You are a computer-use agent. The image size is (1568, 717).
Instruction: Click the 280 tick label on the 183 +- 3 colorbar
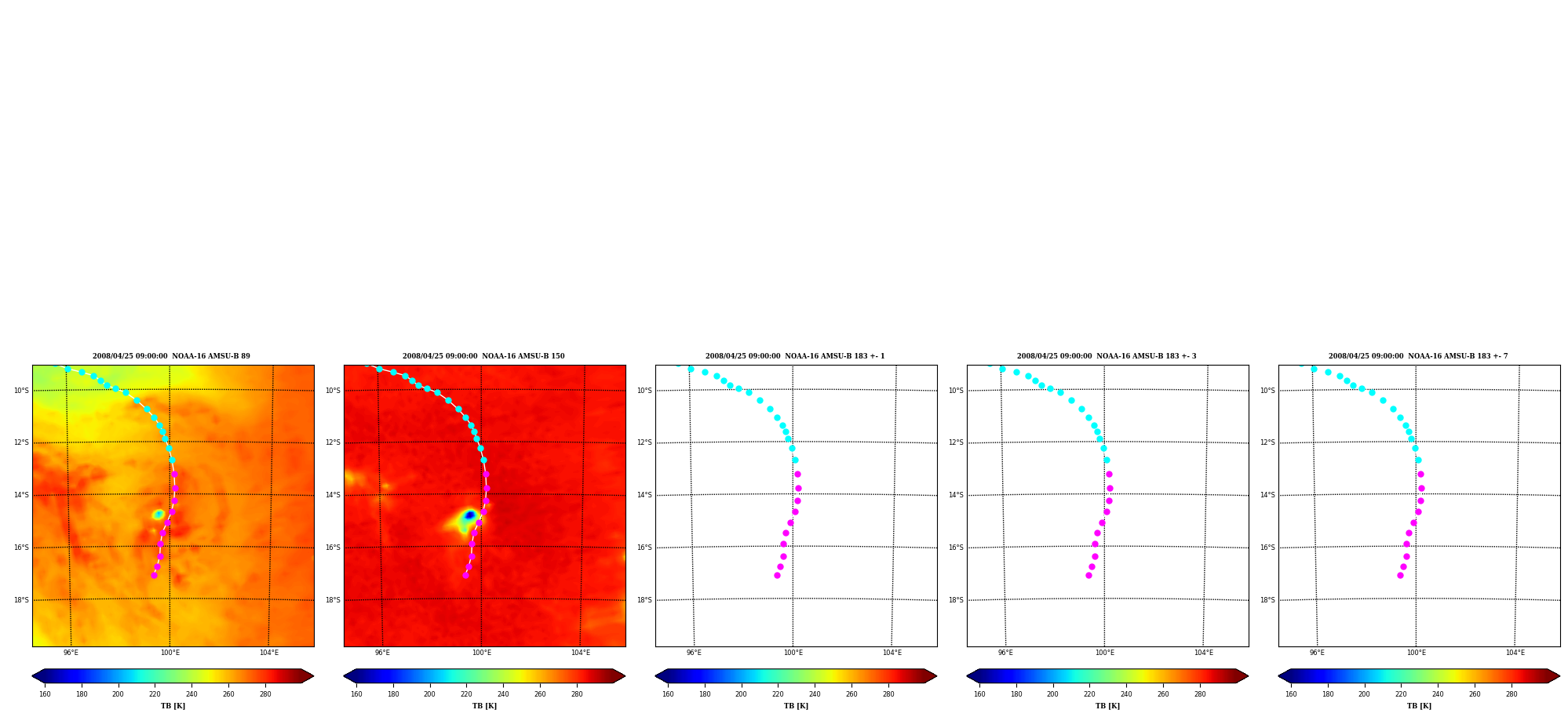pyautogui.click(x=1200, y=694)
